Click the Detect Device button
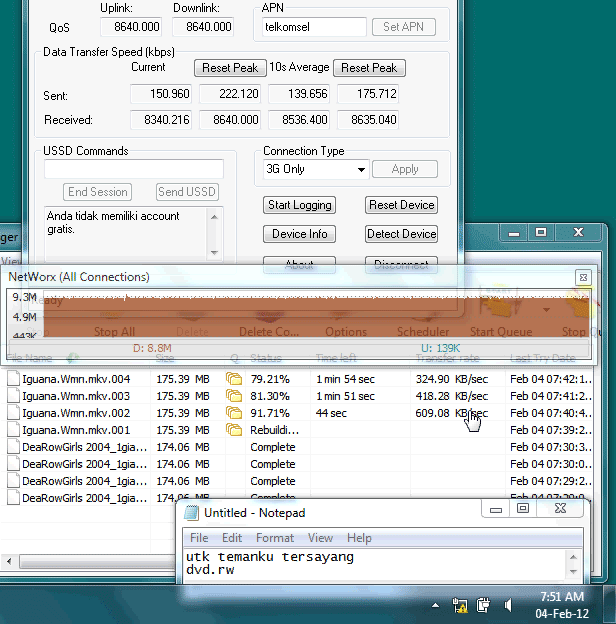The width and height of the screenshot is (616, 624). coord(402,234)
